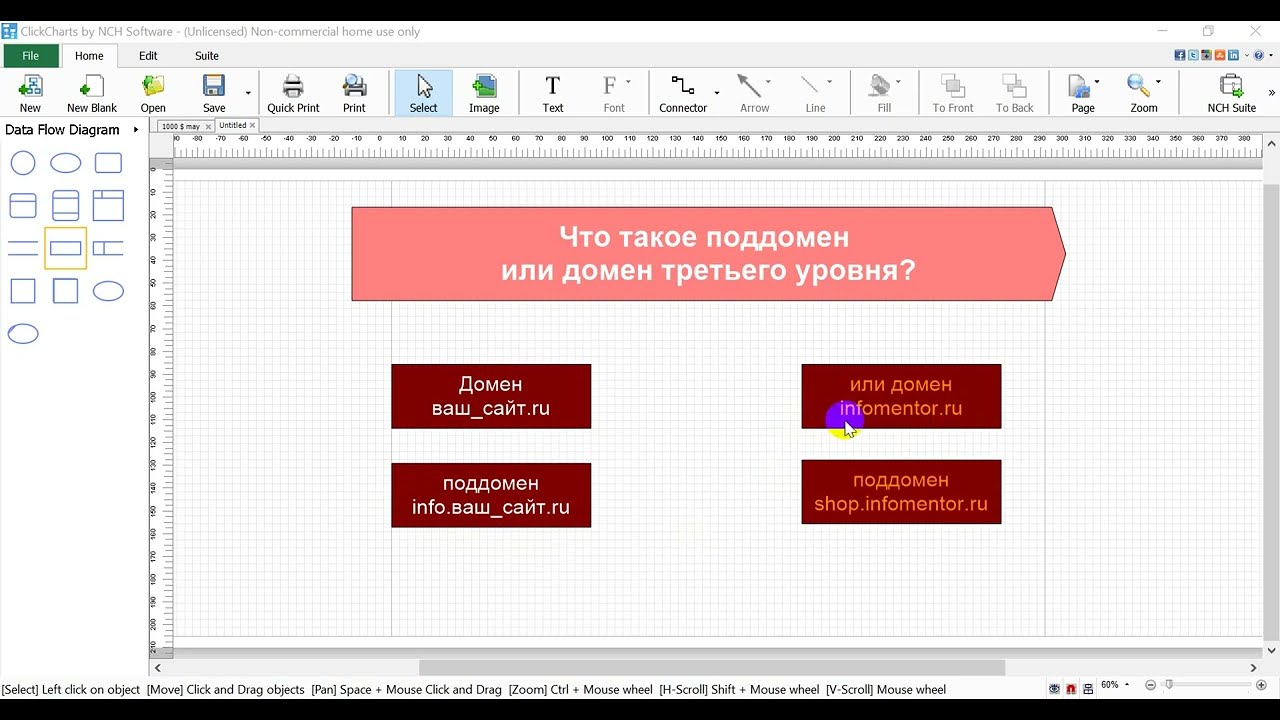The width and height of the screenshot is (1280, 720).
Task: Pick the circle shape in Data Flow Diagram
Action: tap(23, 163)
